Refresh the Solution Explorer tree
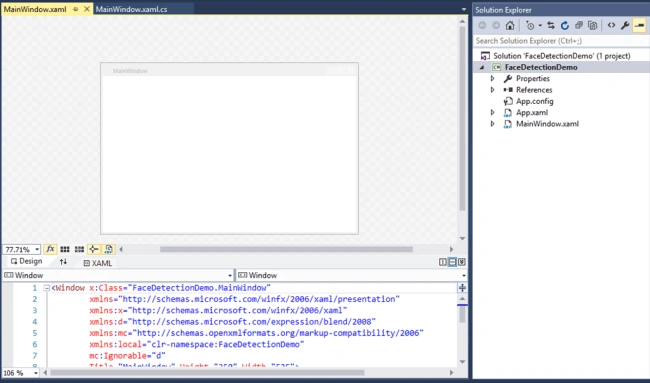 click(x=565, y=26)
